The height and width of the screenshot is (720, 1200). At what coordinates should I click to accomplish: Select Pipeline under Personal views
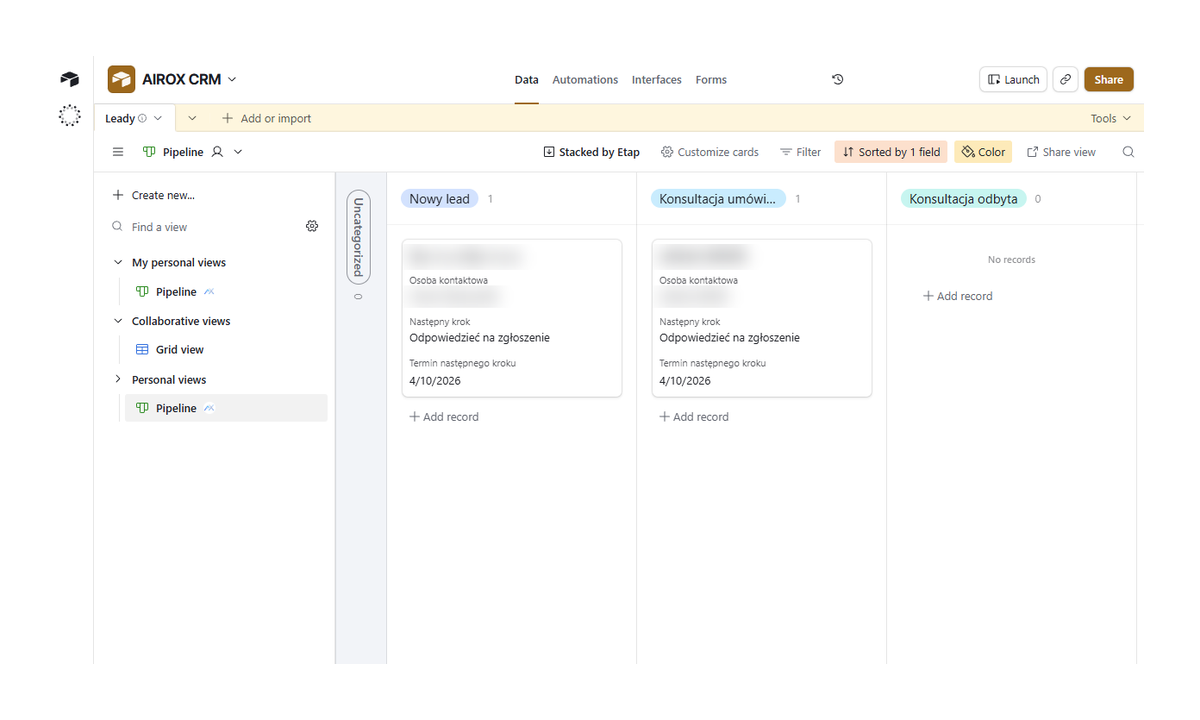(226, 408)
